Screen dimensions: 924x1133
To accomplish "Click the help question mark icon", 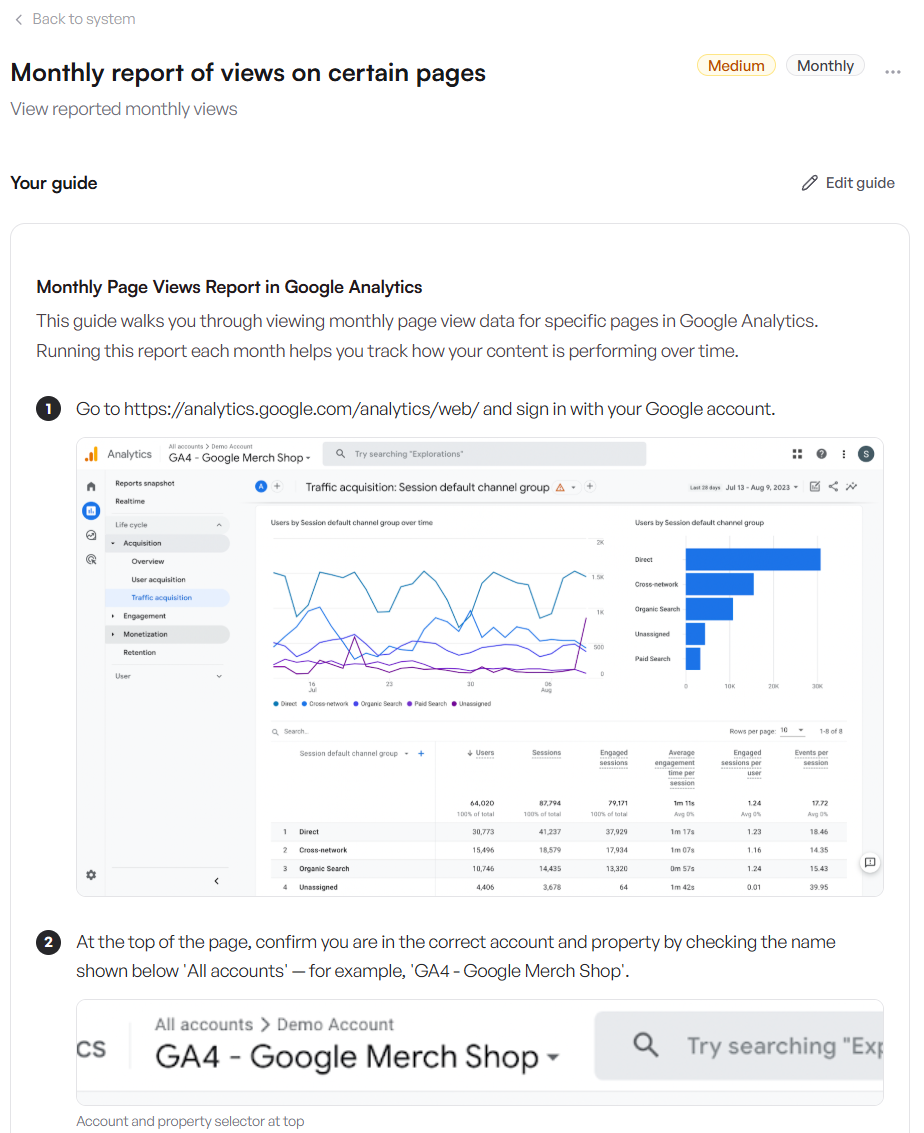I will point(821,454).
